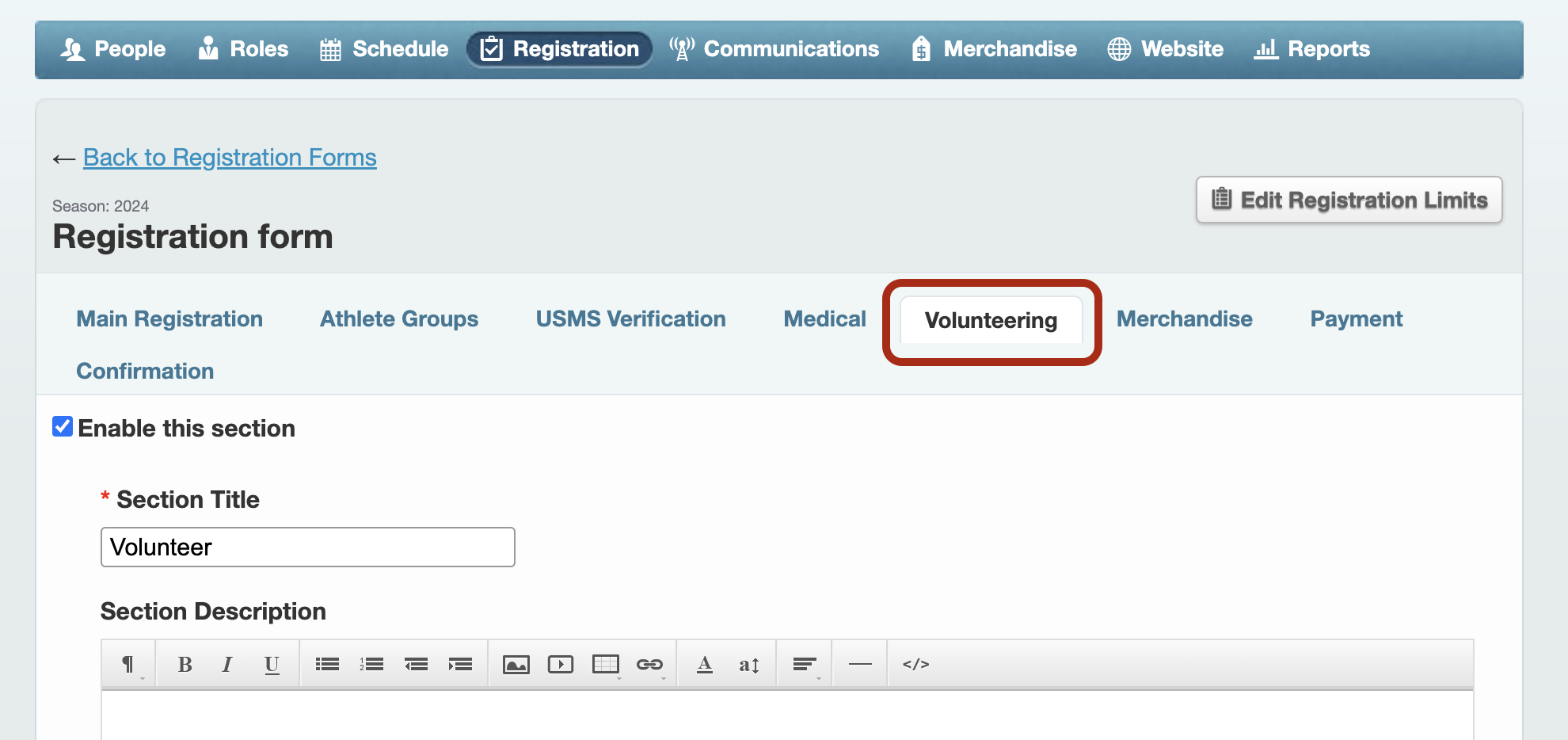Click Edit Registration Limits button

coord(1349,200)
